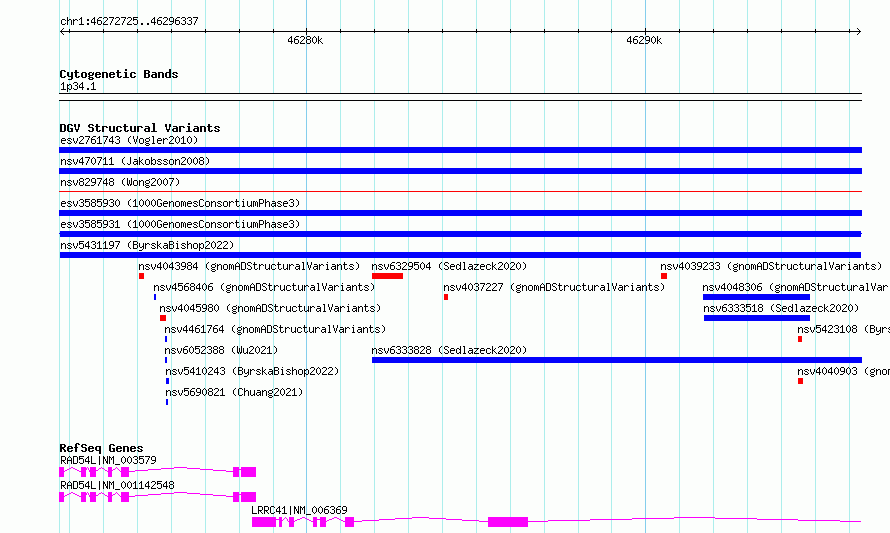Click the right scroll arrow on the ruler
This screenshot has width=890, height=533.
(x=858, y=32)
